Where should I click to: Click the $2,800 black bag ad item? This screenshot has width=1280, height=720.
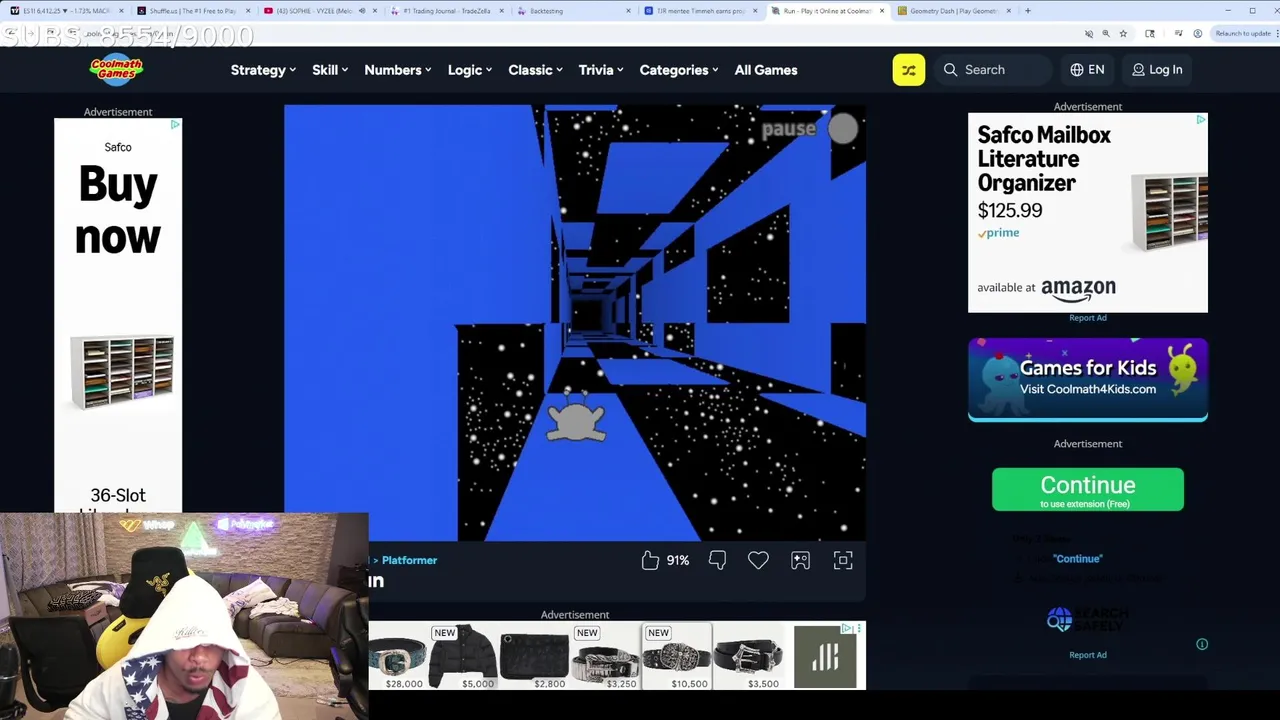click(535, 656)
